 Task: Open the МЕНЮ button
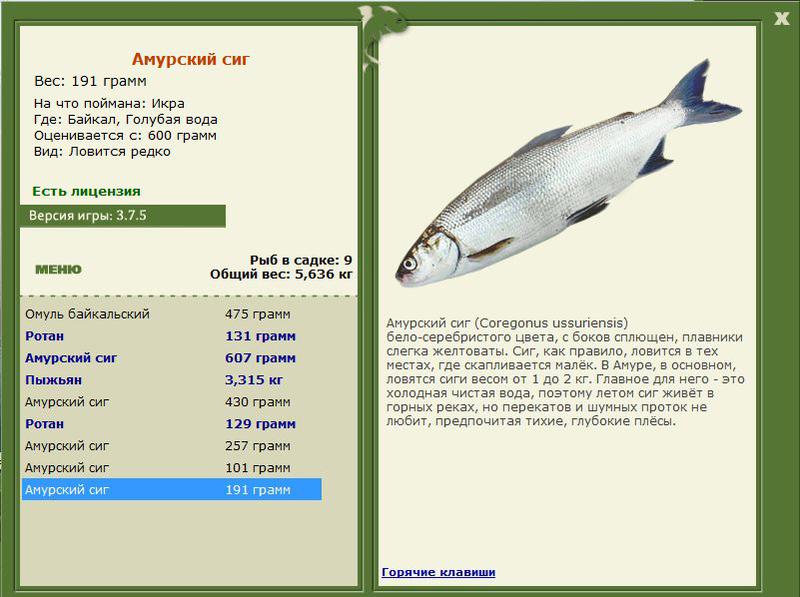coord(58,269)
